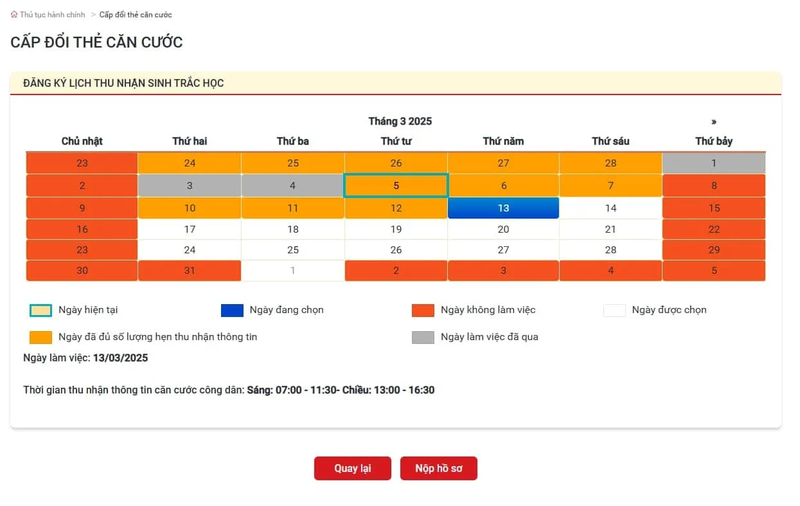Select the currently chosen date 13

pos(504,208)
